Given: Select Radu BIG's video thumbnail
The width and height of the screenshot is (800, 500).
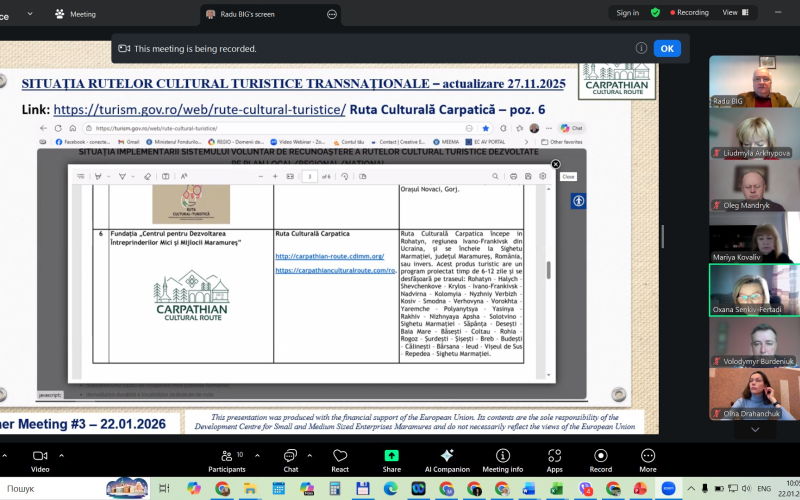Looking at the screenshot, I should (x=754, y=82).
